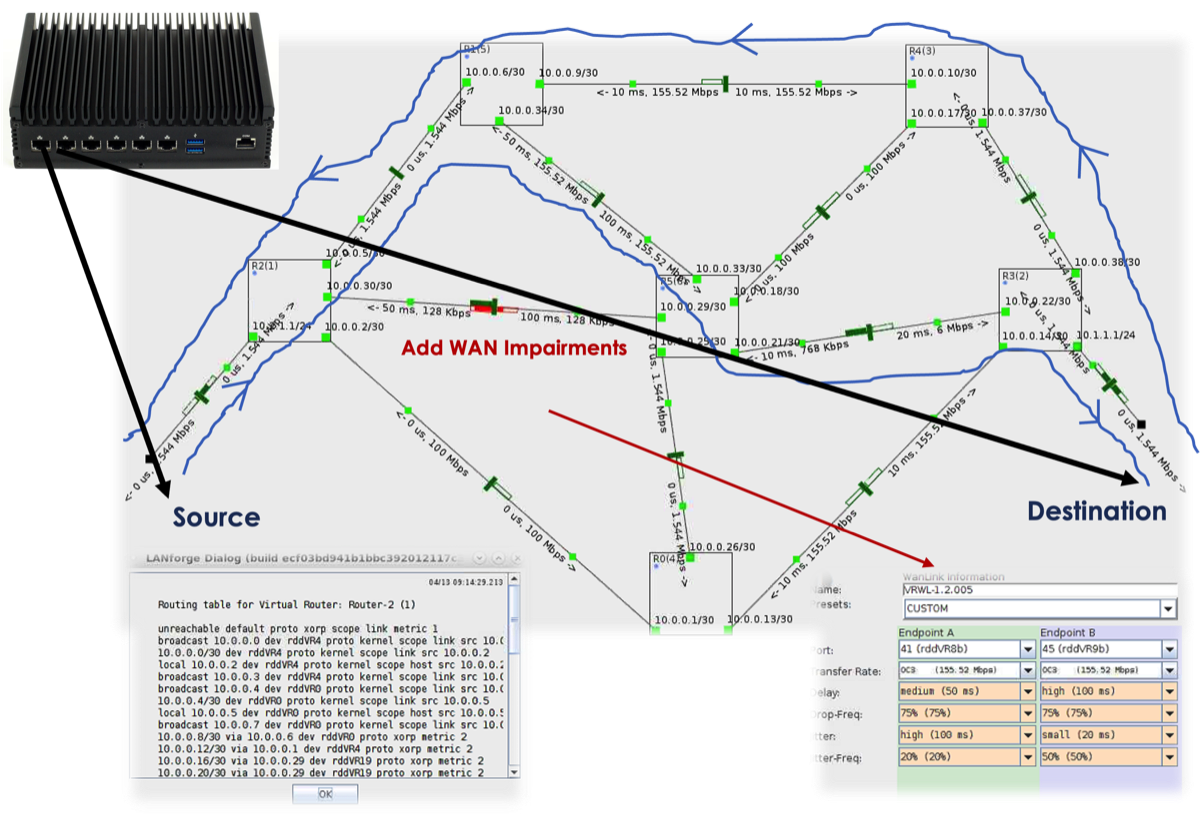Click the LANforge Dialog title bar

coord(327,557)
